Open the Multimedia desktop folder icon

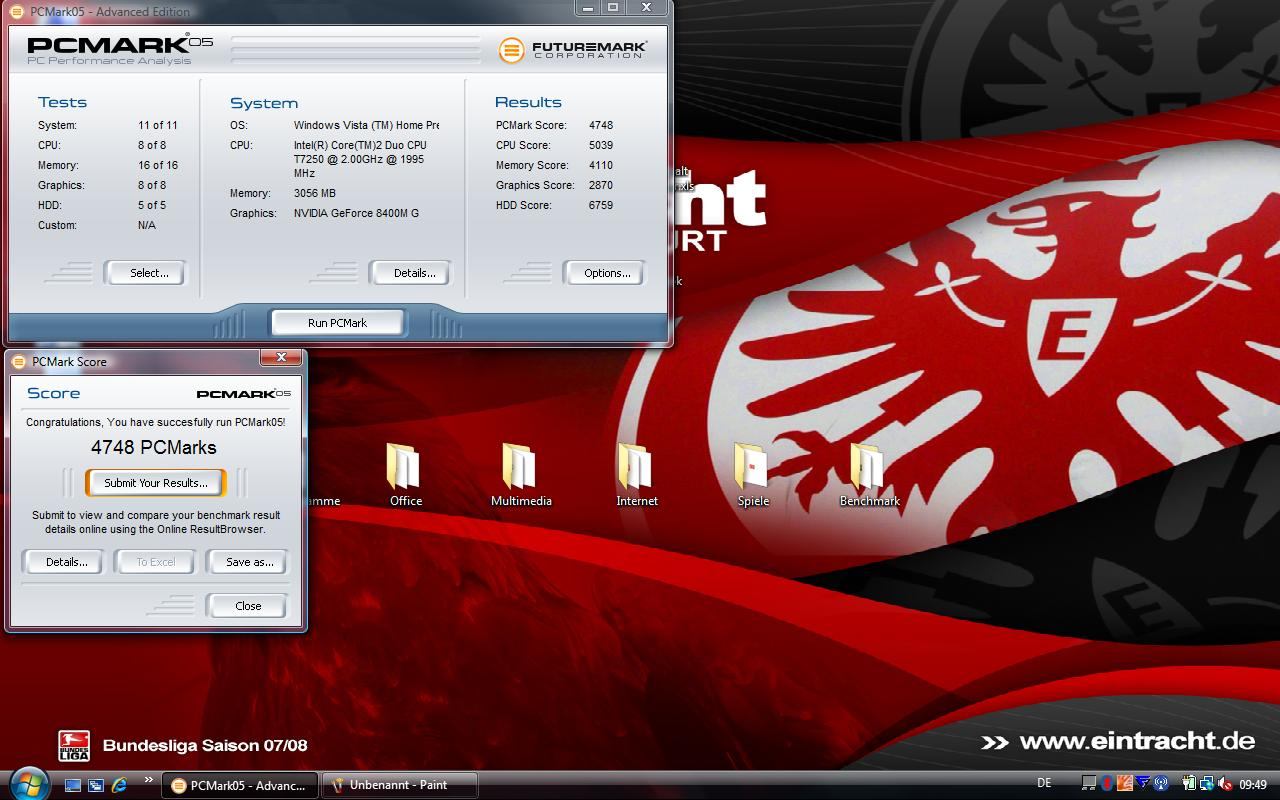[x=521, y=474]
